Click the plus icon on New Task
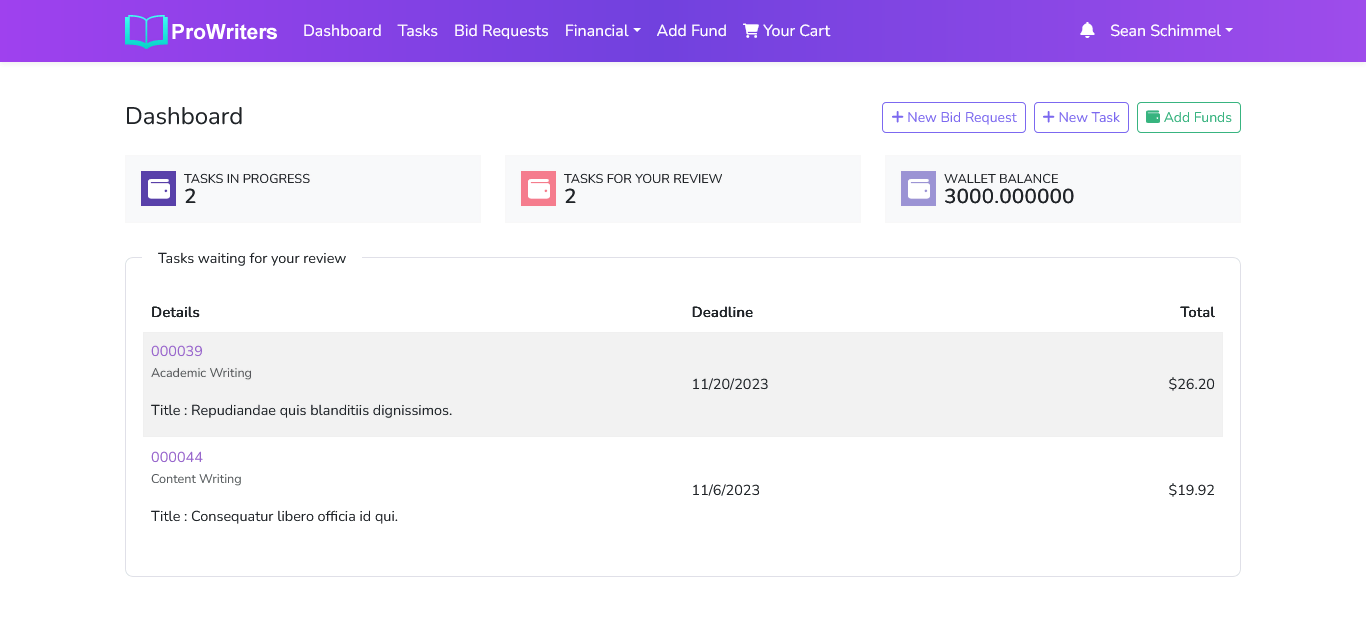Screen dimensions: 1366x643 click(x=1048, y=117)
